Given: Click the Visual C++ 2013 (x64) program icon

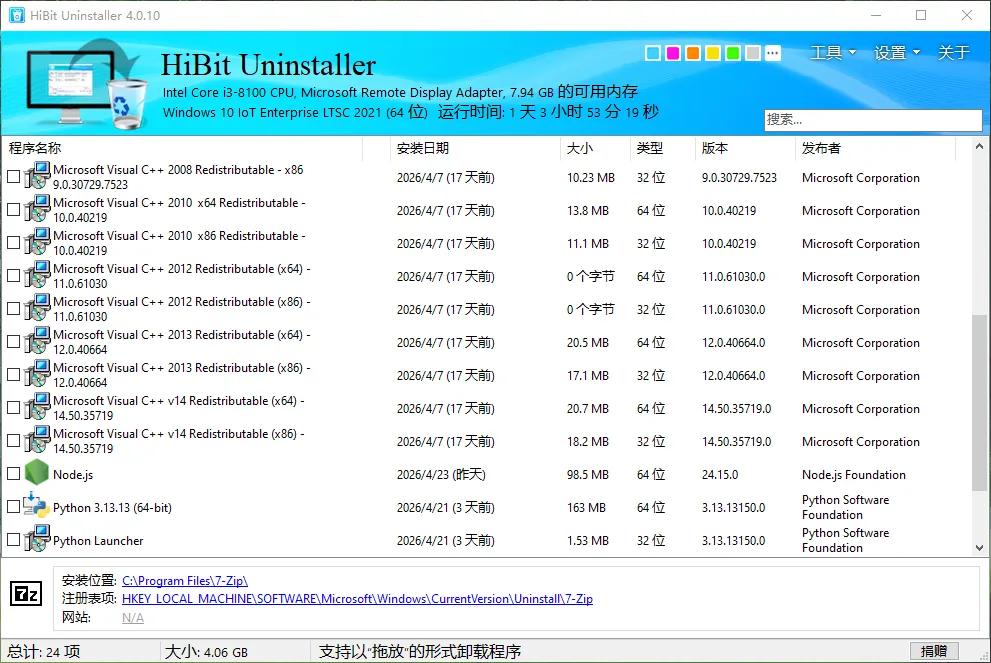Looking at the screenshot, I should click(37, 341).
